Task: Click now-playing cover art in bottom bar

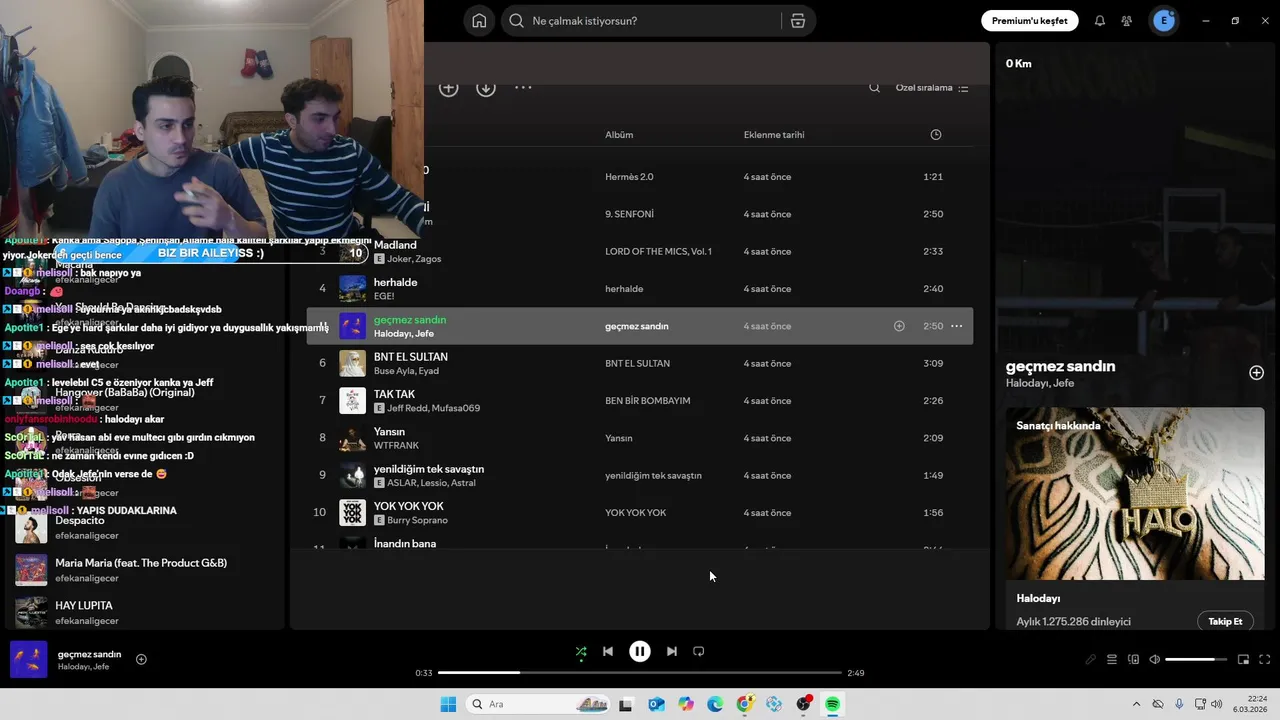Action: pos(28,660)
